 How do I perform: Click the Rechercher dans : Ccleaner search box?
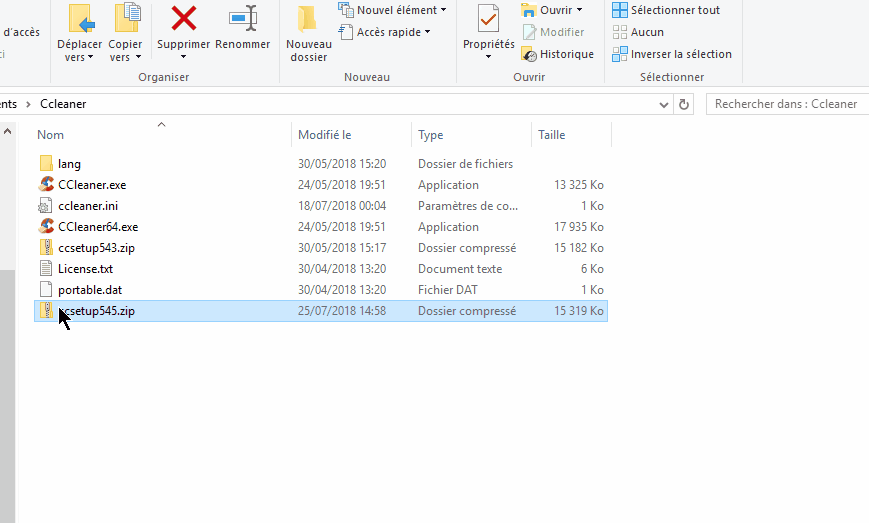tap(787, 104)
